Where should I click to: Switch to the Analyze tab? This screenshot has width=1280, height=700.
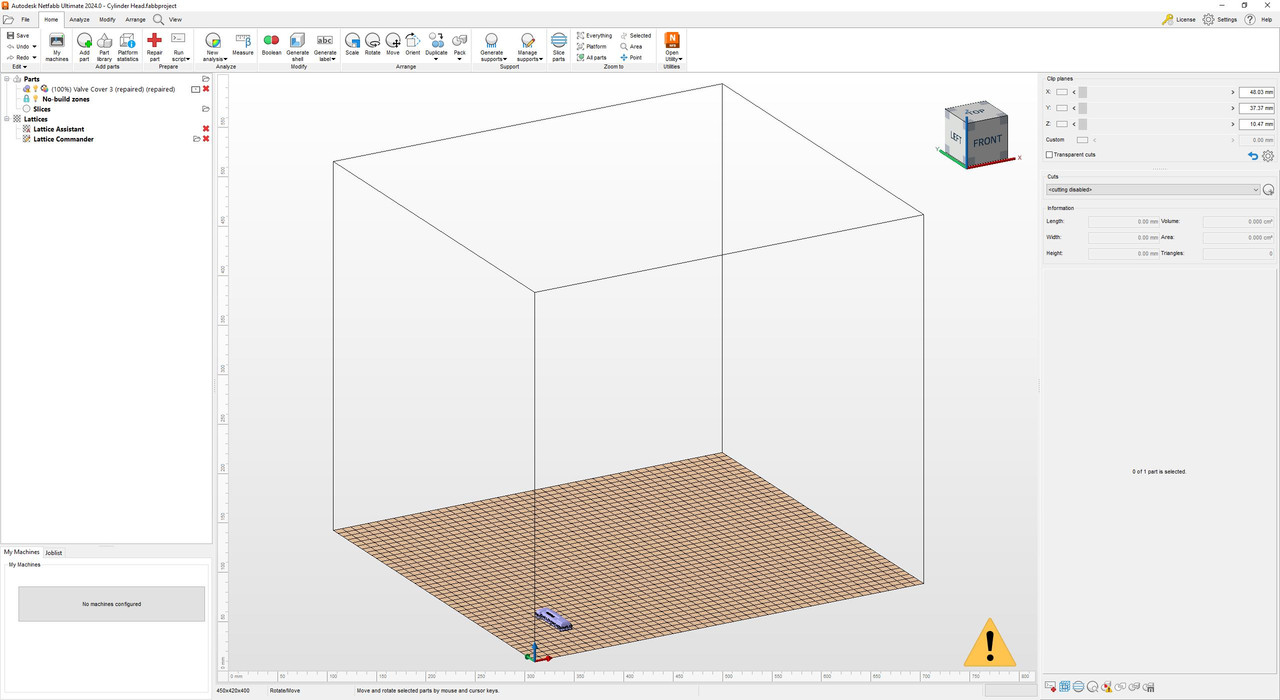point(79,19)
